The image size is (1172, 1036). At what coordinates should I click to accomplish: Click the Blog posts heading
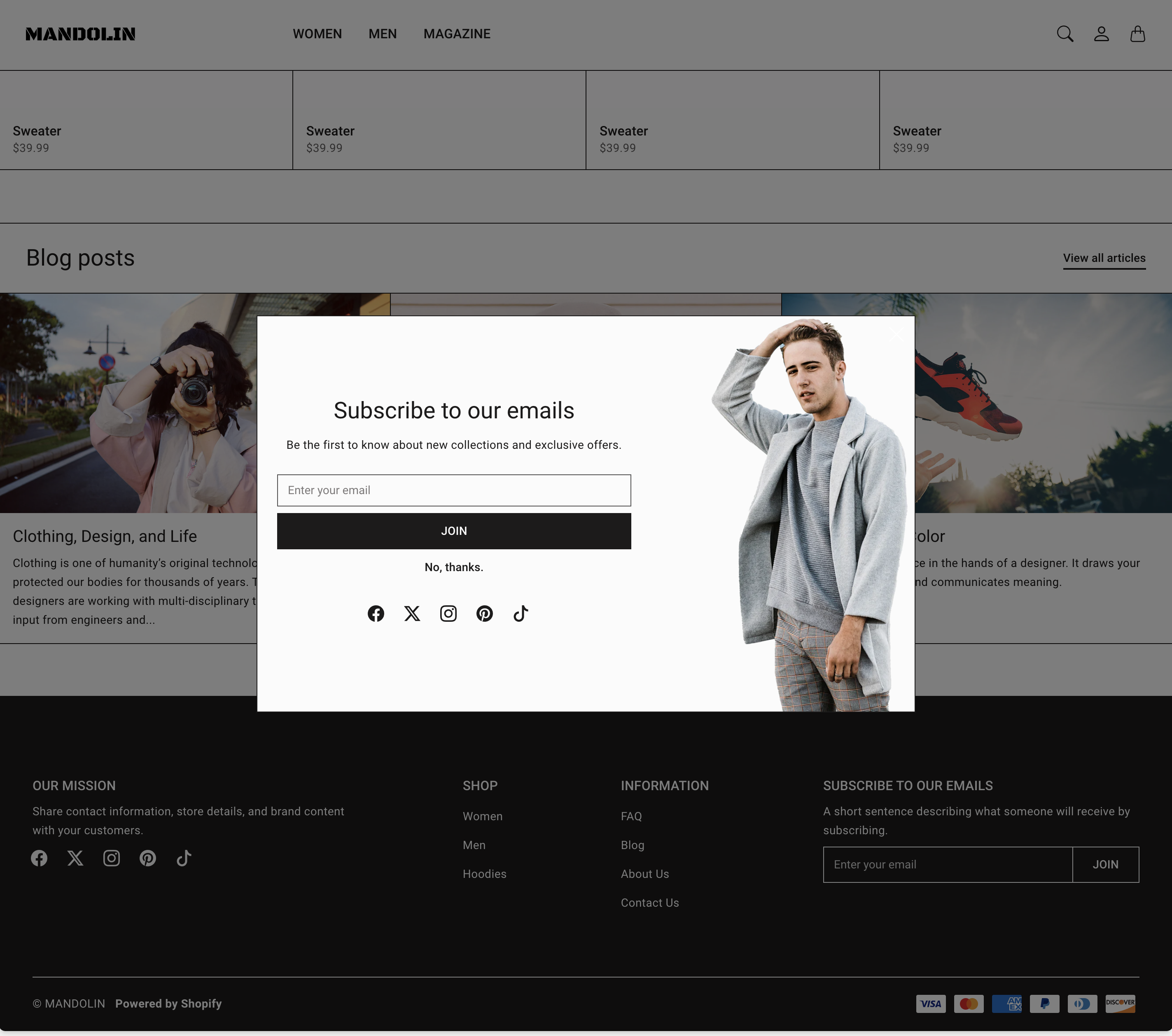coord(80,258)
